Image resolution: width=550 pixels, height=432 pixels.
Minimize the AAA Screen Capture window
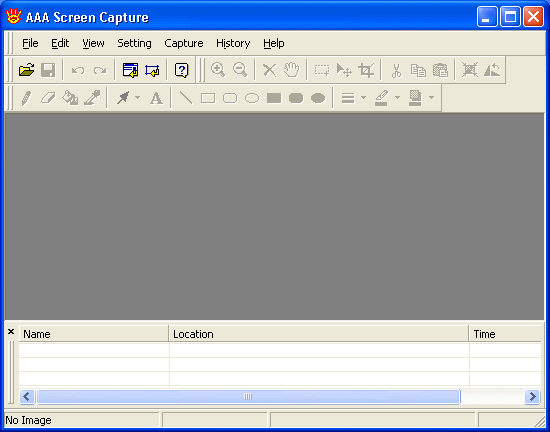[487, 17]
